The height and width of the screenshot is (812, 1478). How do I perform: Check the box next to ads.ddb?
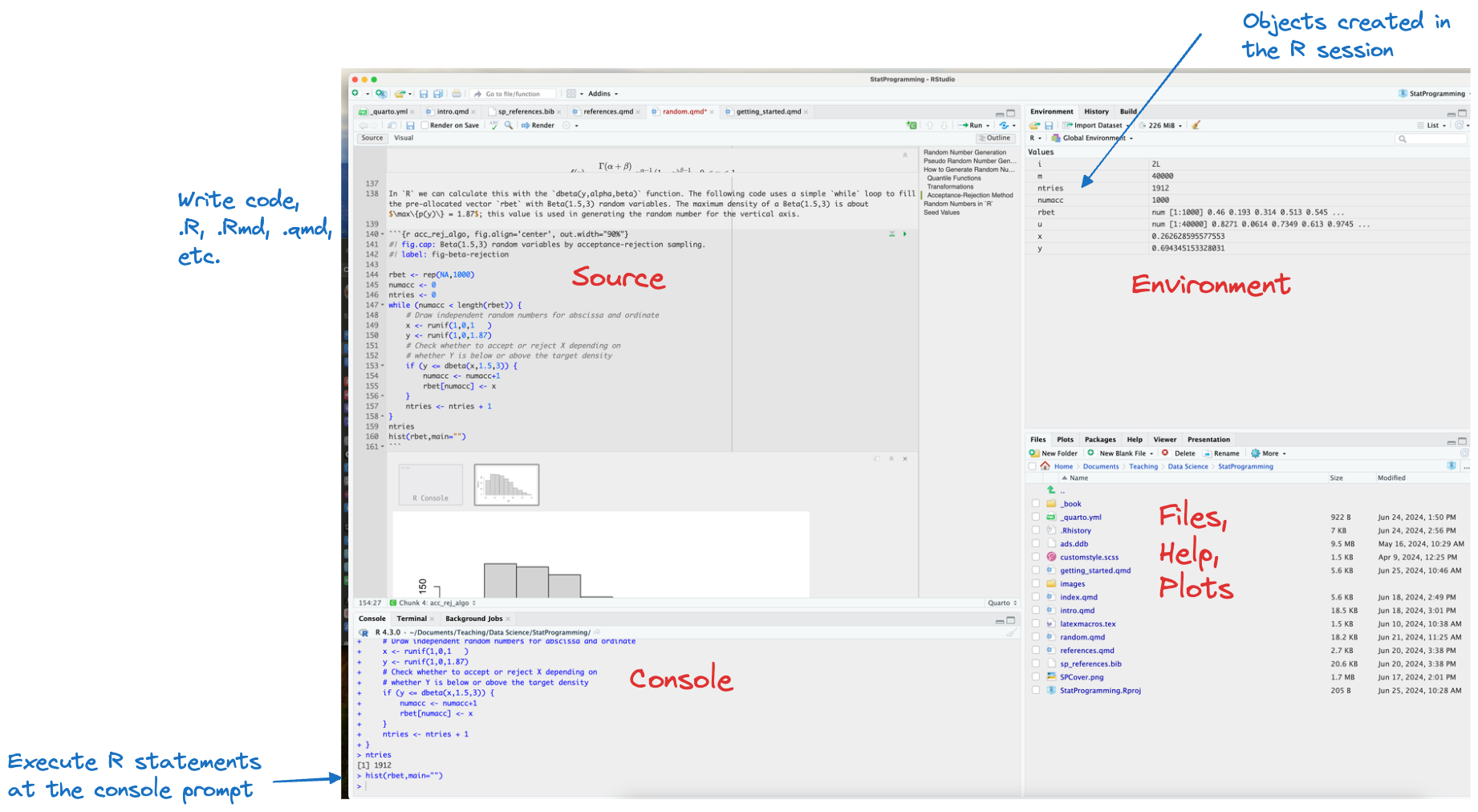[x=1036, y=544]
